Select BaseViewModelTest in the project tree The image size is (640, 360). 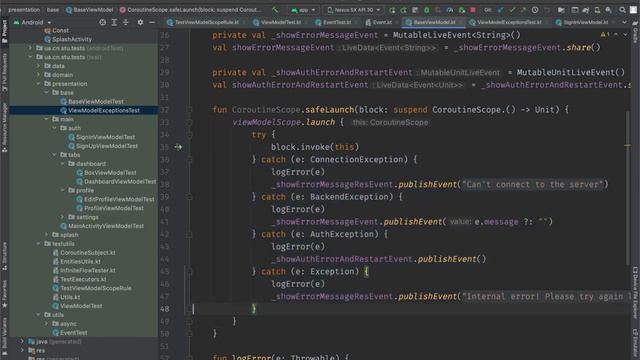(x=96, y=101)
